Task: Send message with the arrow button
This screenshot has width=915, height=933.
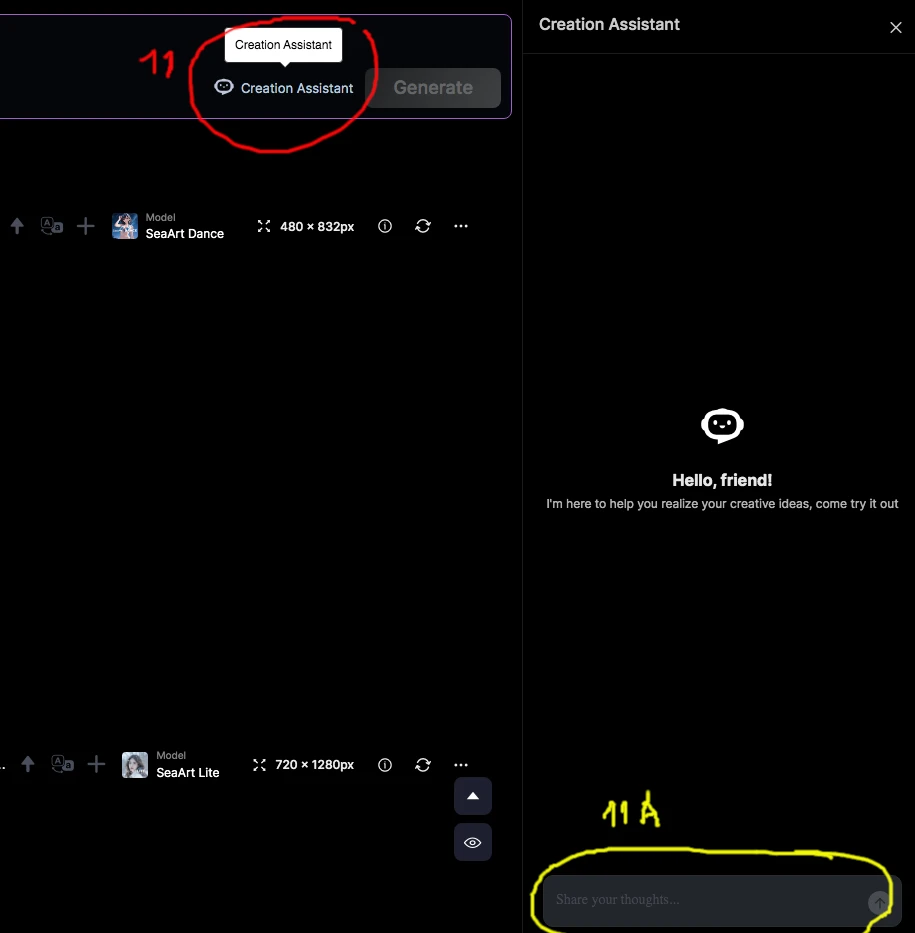Action: pyautogui.click(x=879, y=903)
